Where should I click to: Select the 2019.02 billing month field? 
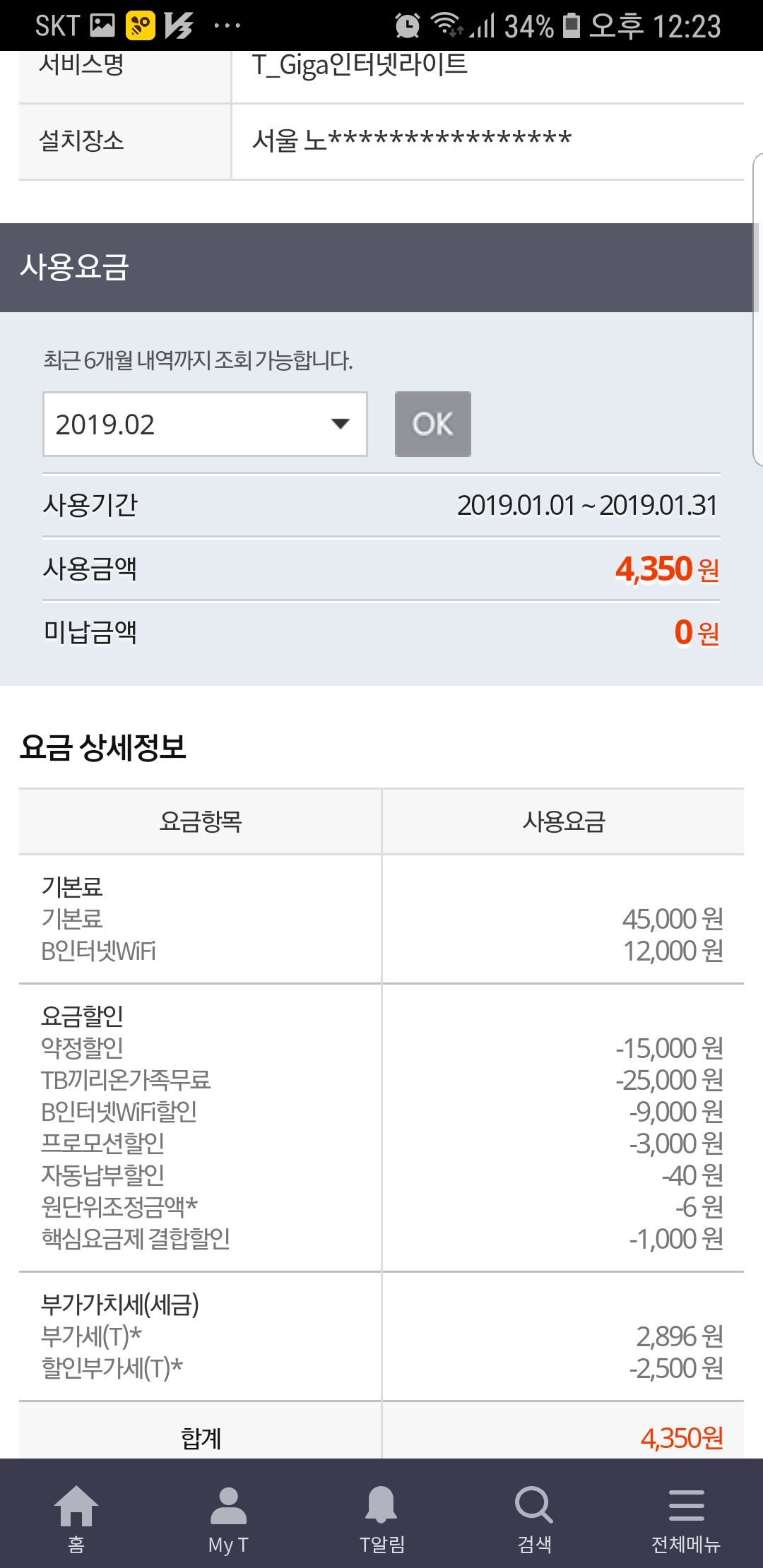coord(184,424)
